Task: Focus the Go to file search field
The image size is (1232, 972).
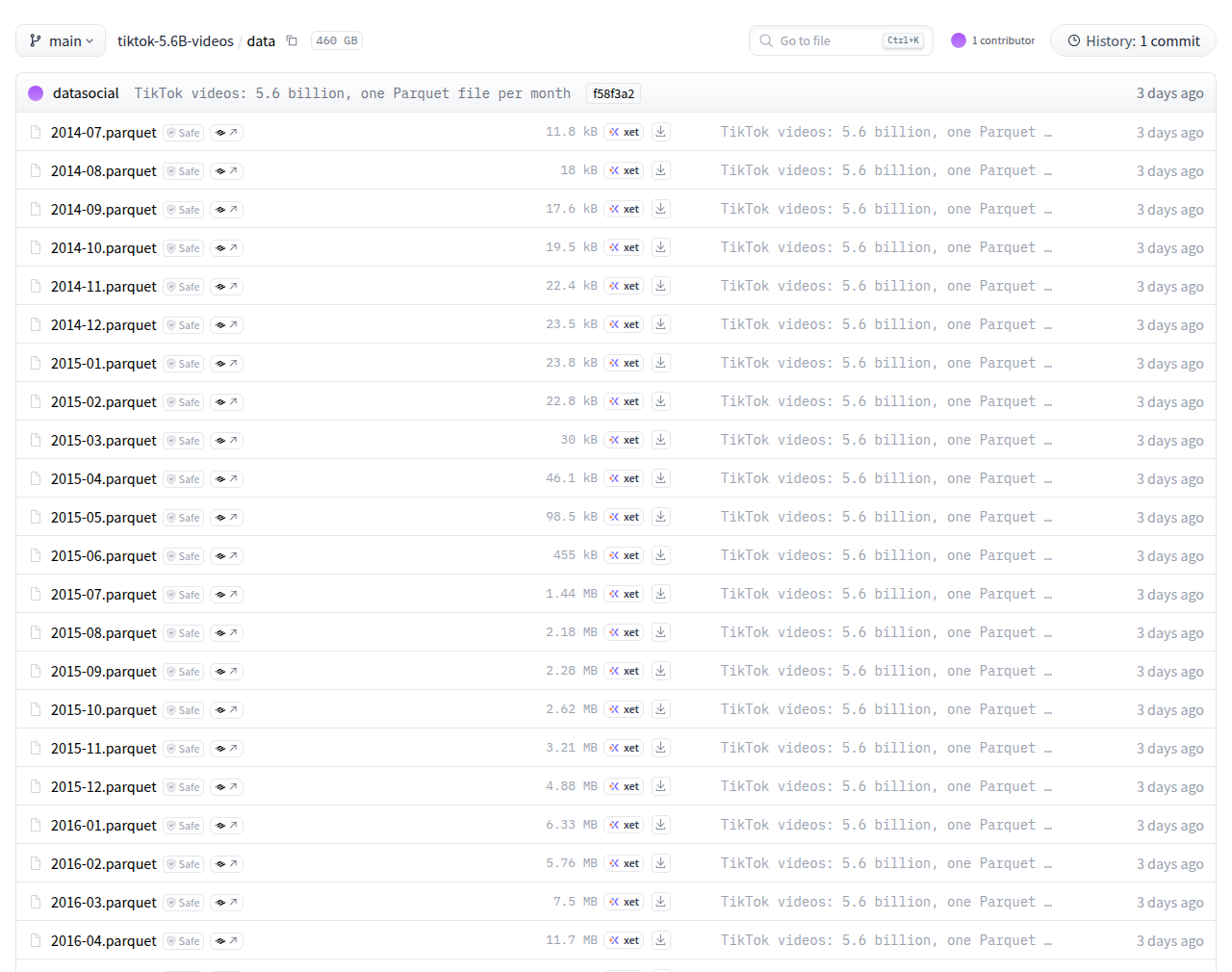Action: (840, 40)
